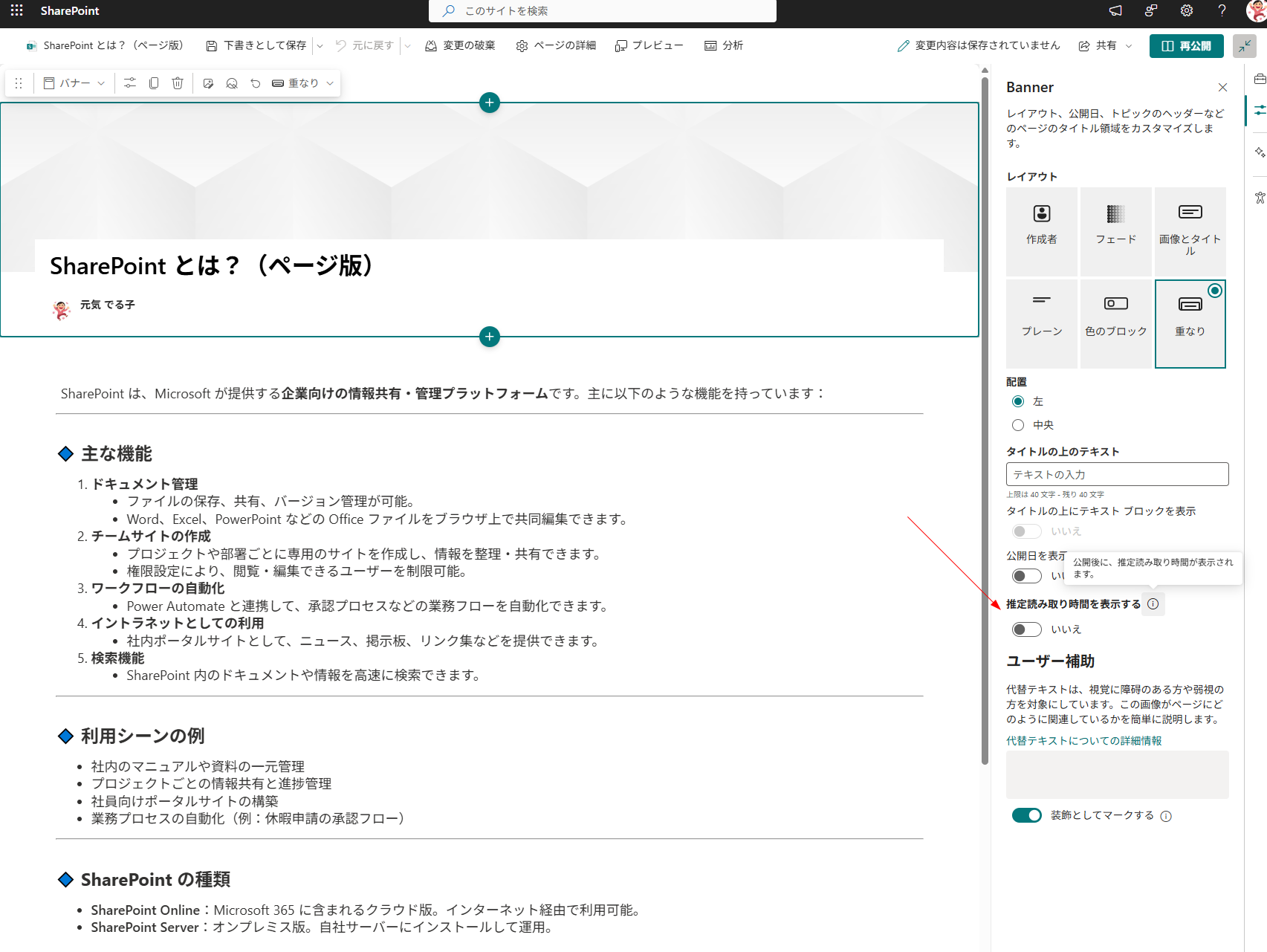Click the collapse arrows icon beside 再公開

(1244, 46)
